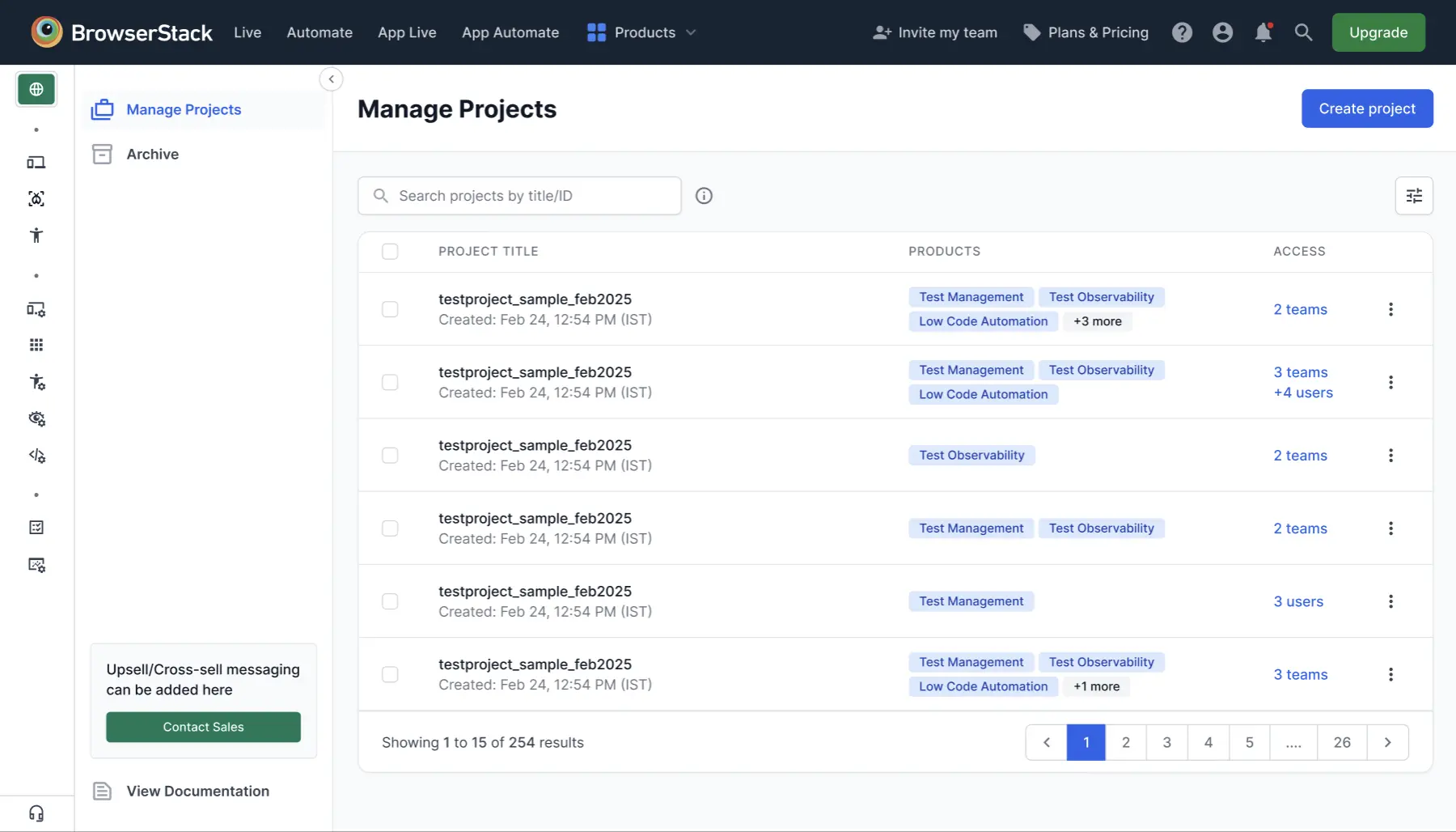Open the App Automate menu item

(510, 32)
